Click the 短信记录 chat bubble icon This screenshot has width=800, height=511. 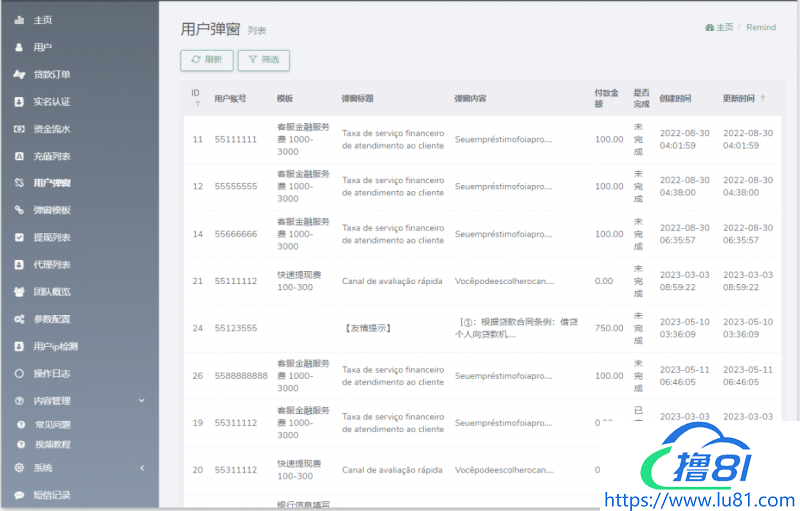coord(19,495)
